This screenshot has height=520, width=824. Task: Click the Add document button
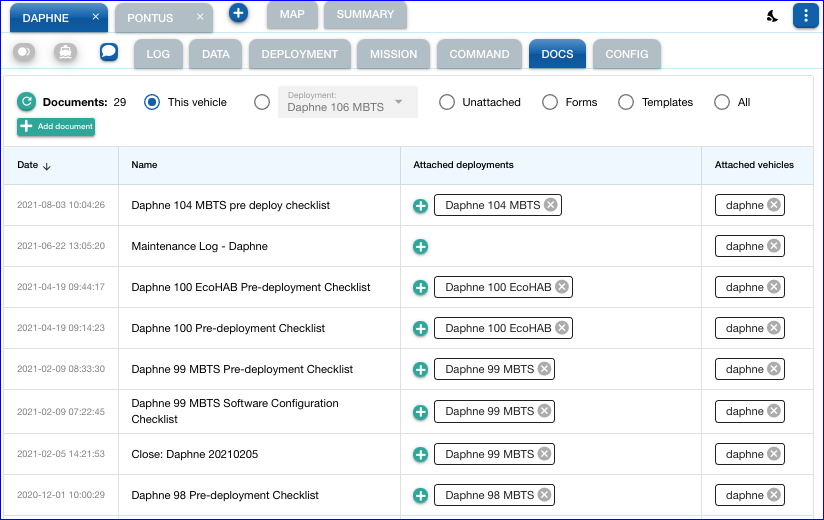[x=56, y=127]
